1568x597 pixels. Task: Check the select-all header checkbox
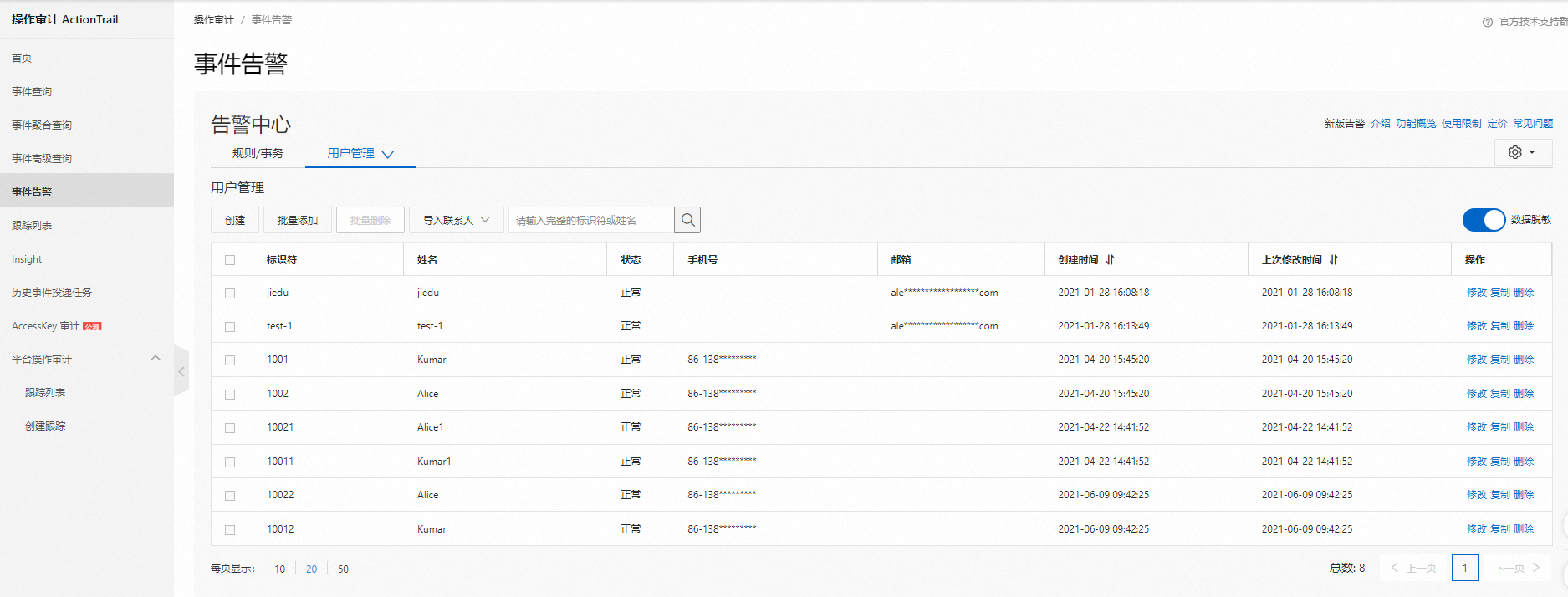pyautogui.click(x=230, y=260)
